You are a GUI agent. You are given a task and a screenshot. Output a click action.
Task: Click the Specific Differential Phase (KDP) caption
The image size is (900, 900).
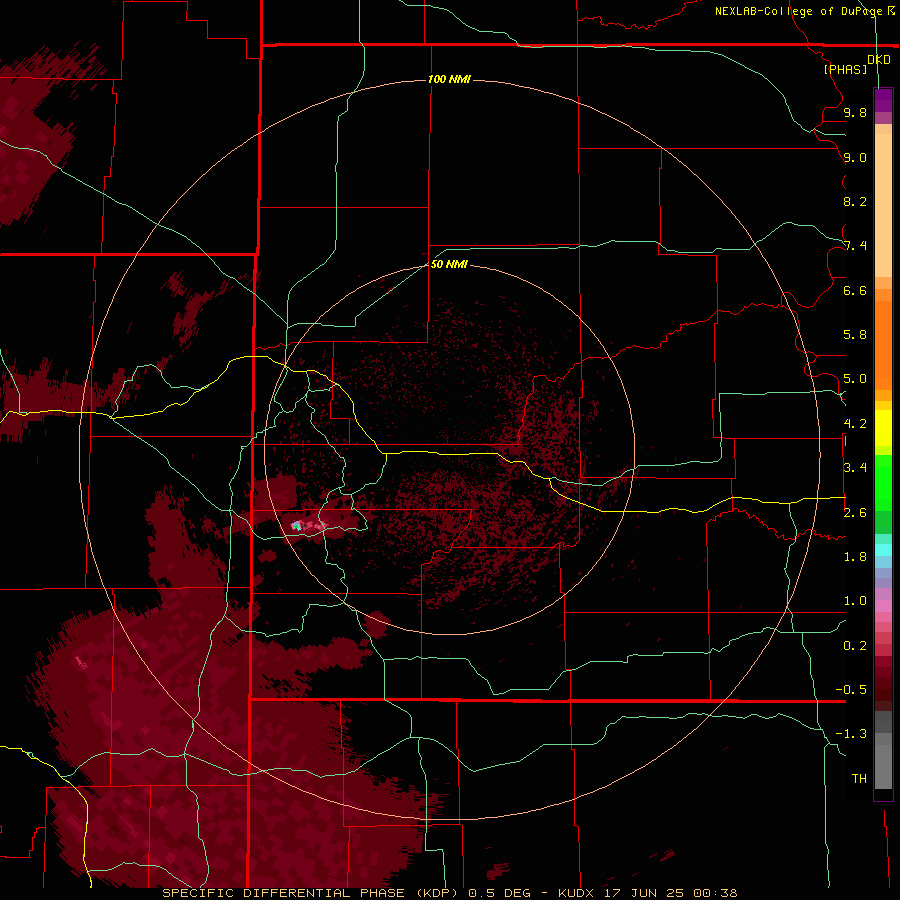click(x=311, y=893)
